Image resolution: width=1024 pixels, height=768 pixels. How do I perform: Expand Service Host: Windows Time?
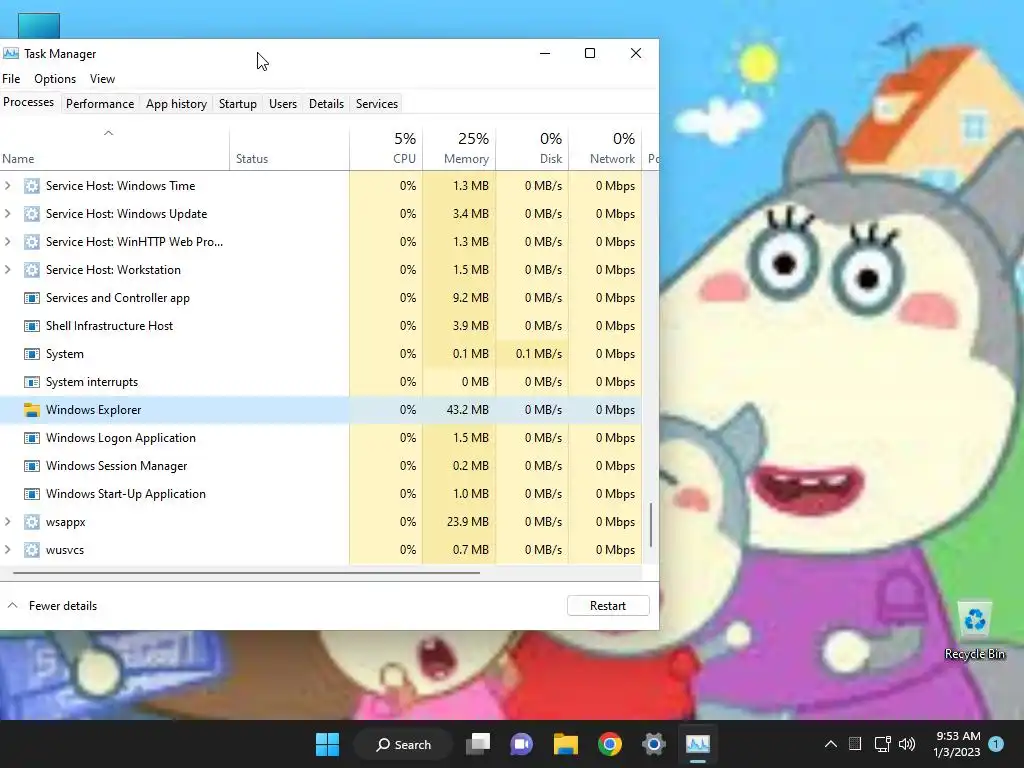[x=8, y=186]
